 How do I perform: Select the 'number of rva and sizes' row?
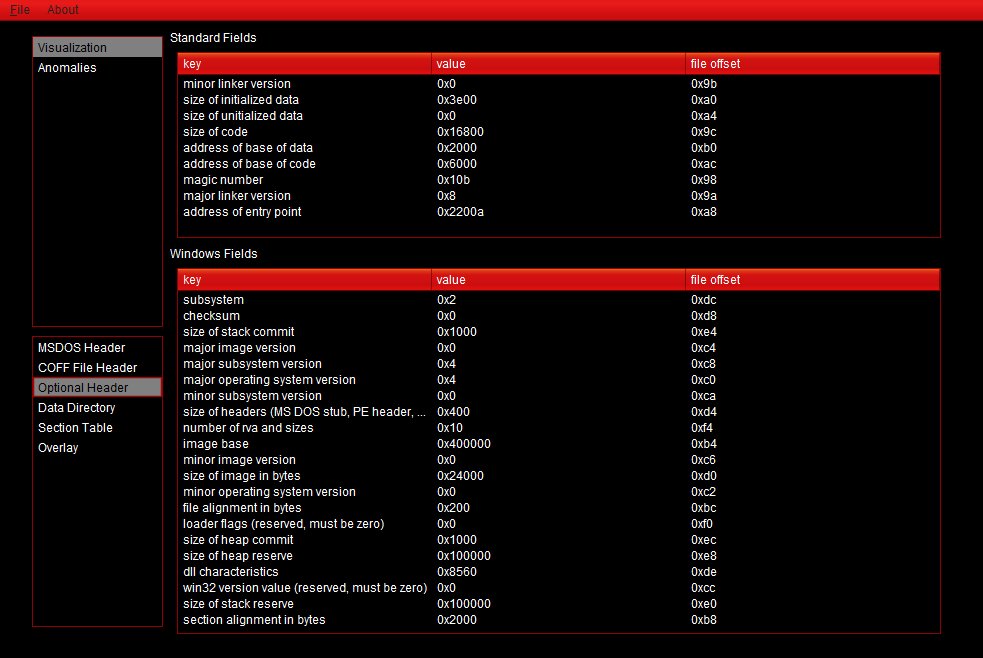point(559,428)
